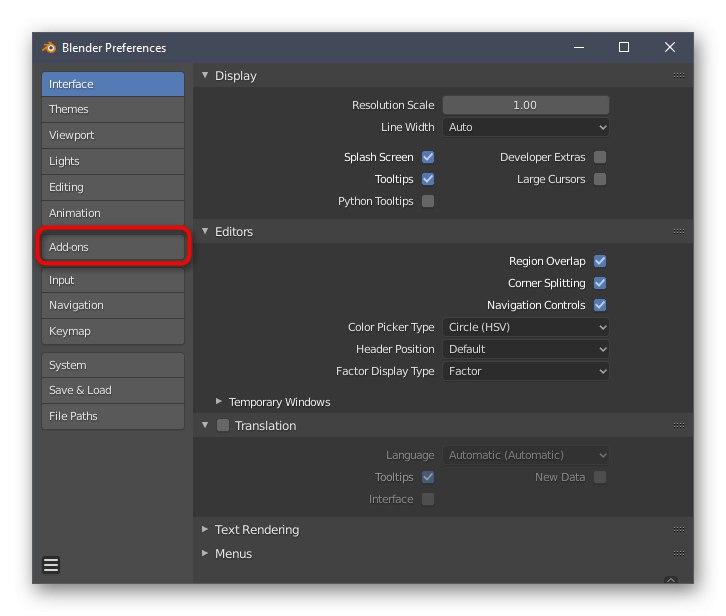The height and width of the screenshot is (616, 726).
Task: Open the File Paths section
Action: (x=112, y=416)
